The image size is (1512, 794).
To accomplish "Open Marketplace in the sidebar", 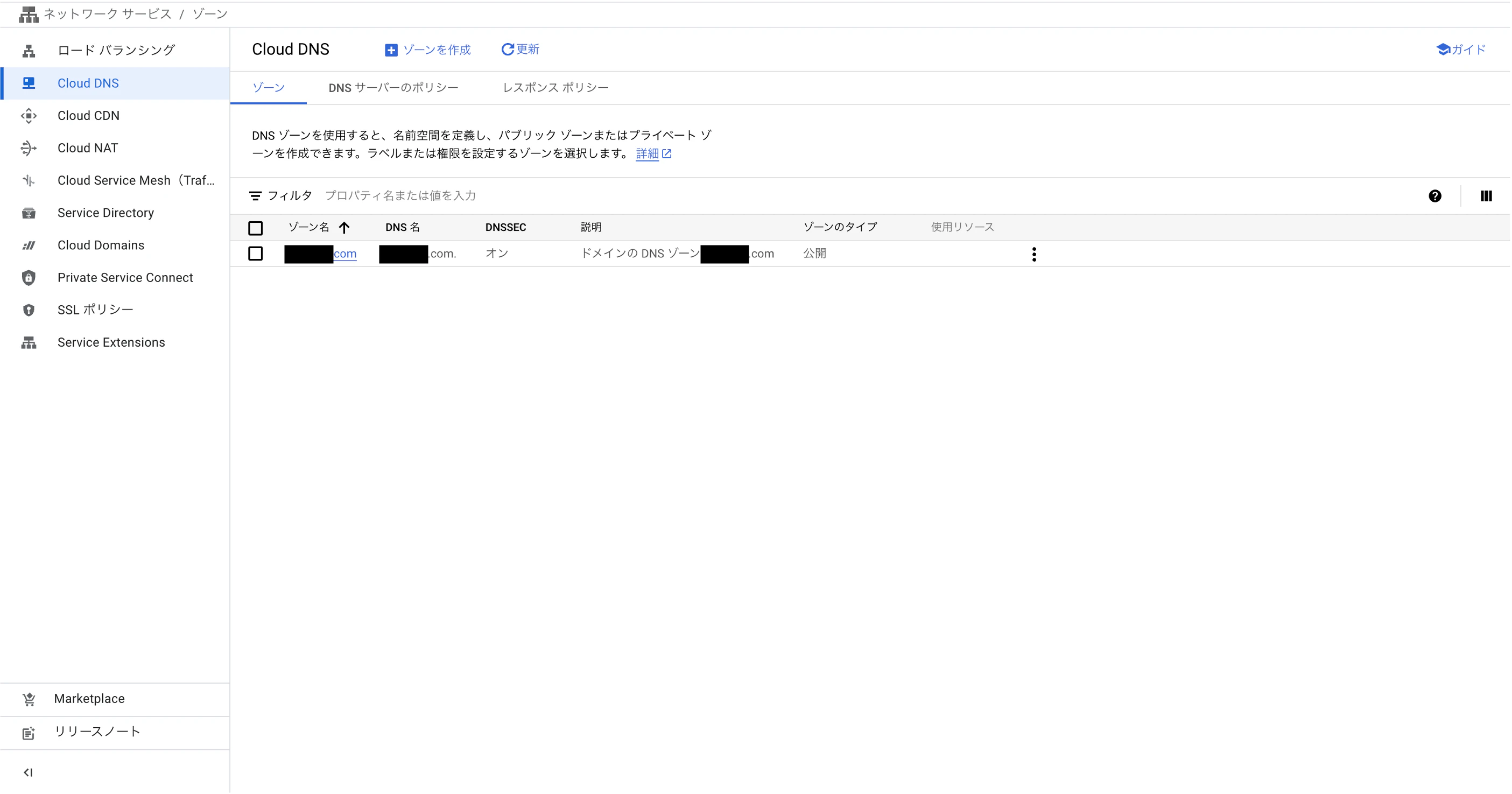I will click(x=115, y=699).
